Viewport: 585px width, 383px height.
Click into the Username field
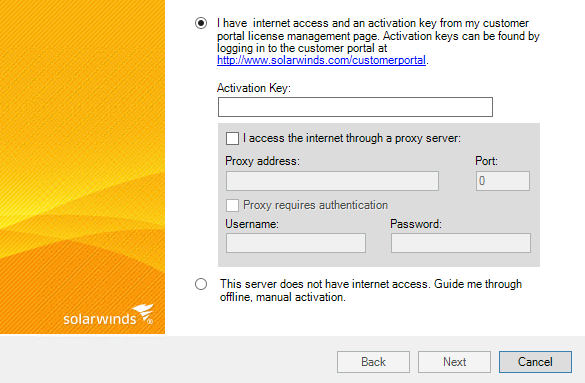295,243
